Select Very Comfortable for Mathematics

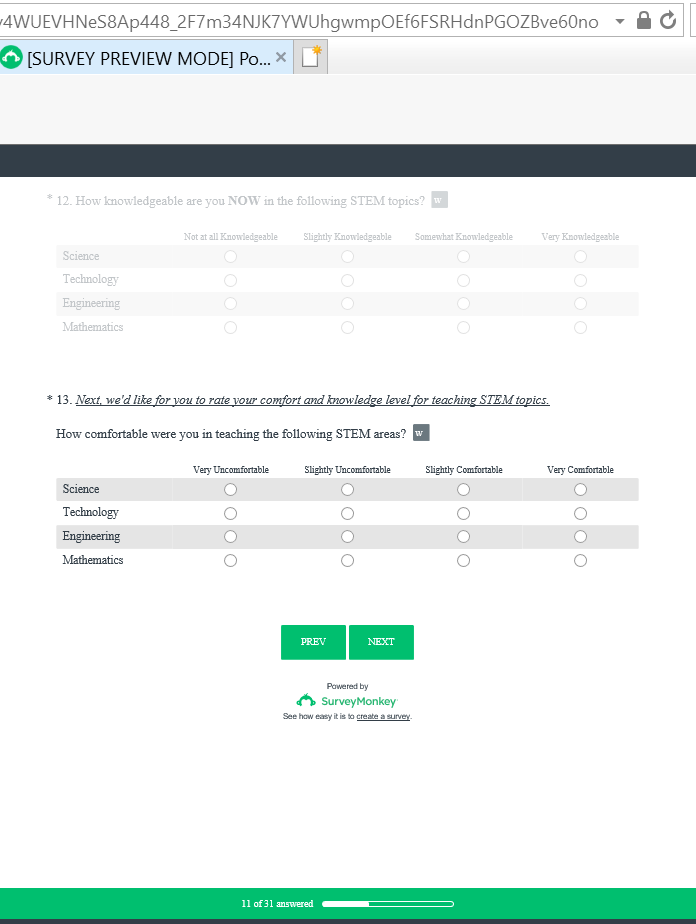coord(580,561)
